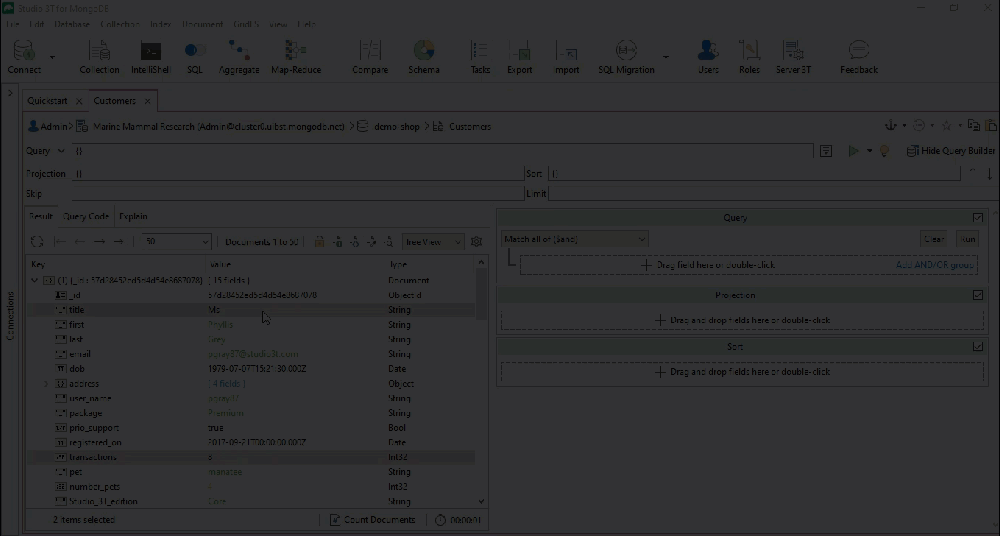Viewport: 1000px width, 536px height.
Task: Open the Collection tool
Action: (x=99, y=57)
